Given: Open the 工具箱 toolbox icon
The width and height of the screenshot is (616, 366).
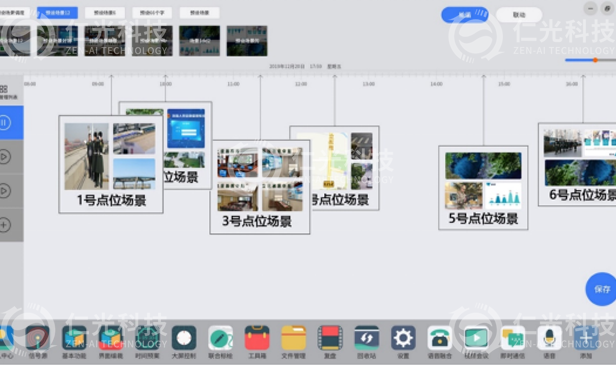Looking at the screenshot, I should click(257, 338).
